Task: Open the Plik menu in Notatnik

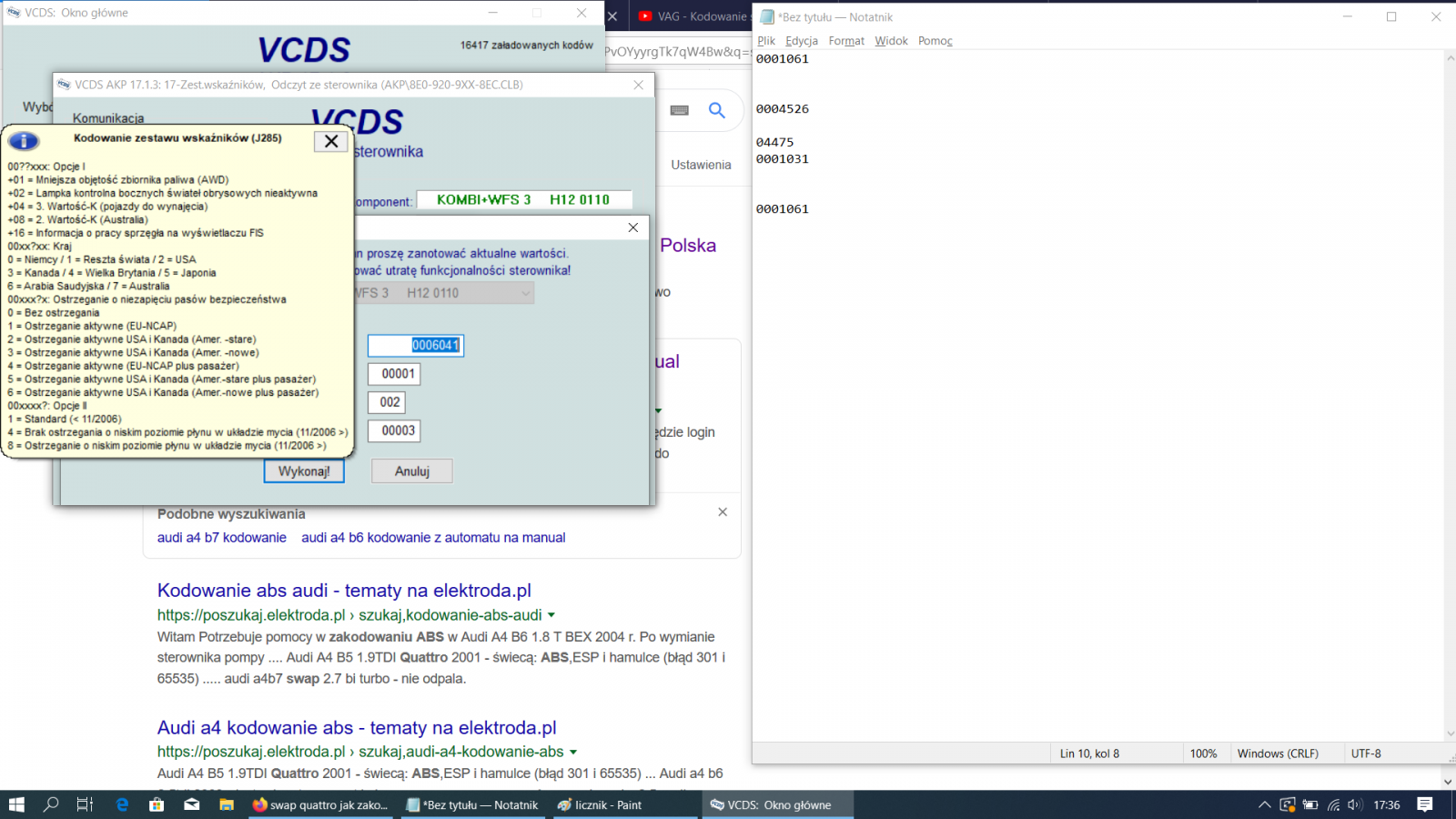Action: pyautogui.click(x=766, y=41)
